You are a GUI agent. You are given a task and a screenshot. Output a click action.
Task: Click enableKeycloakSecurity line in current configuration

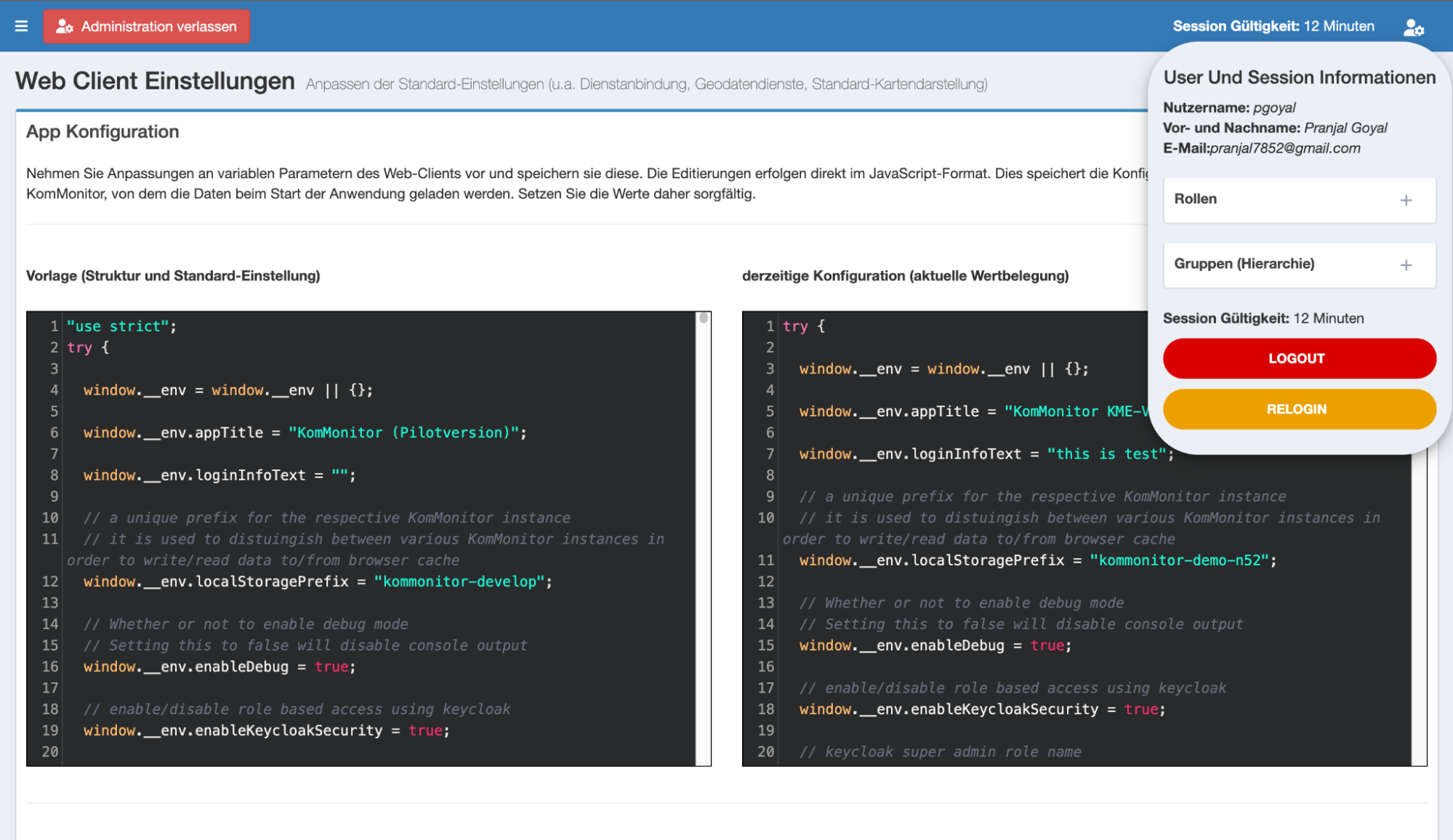[x=982, y=709]
